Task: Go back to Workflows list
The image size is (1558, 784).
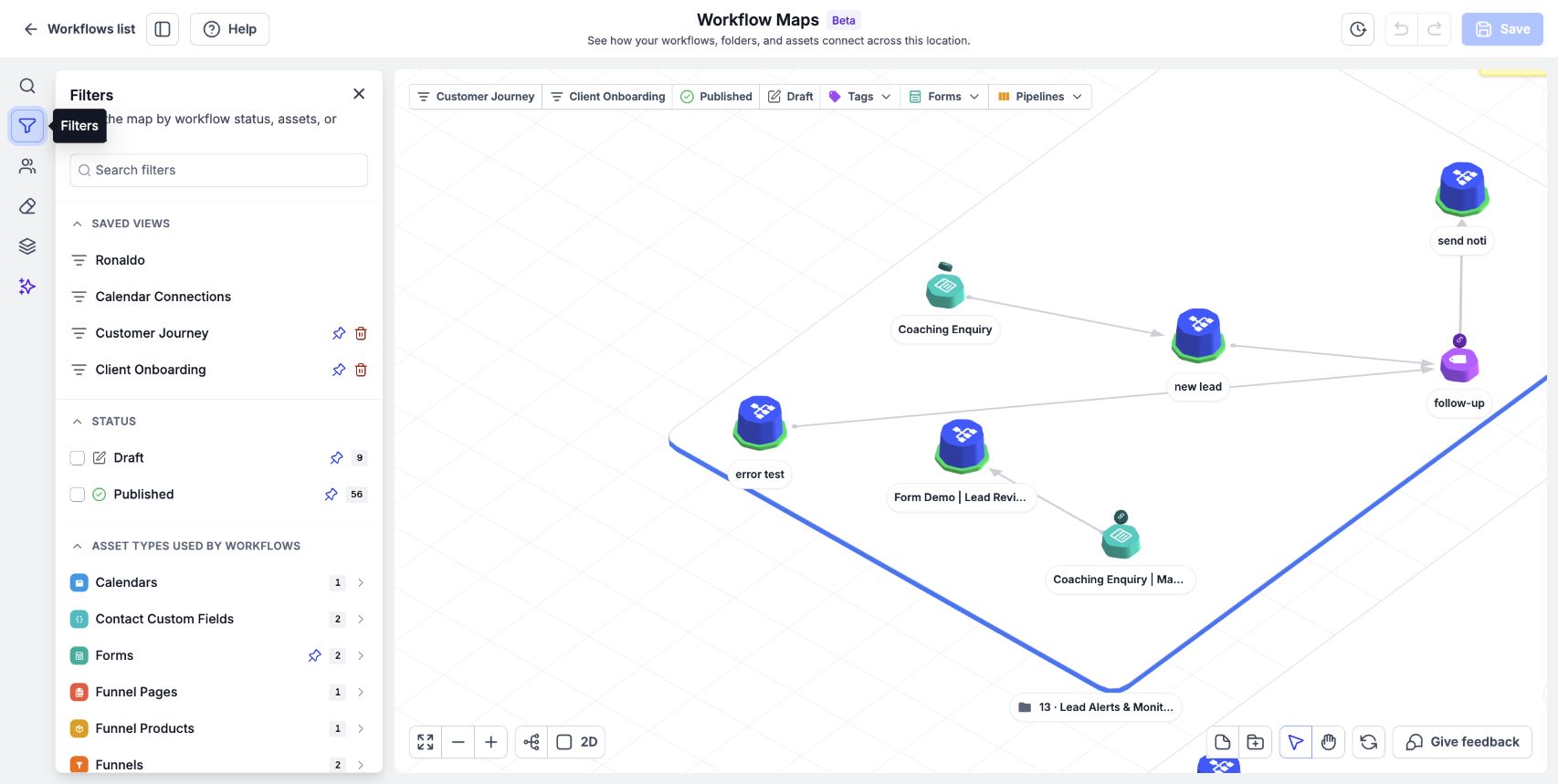Action: (x=79, y=29)
